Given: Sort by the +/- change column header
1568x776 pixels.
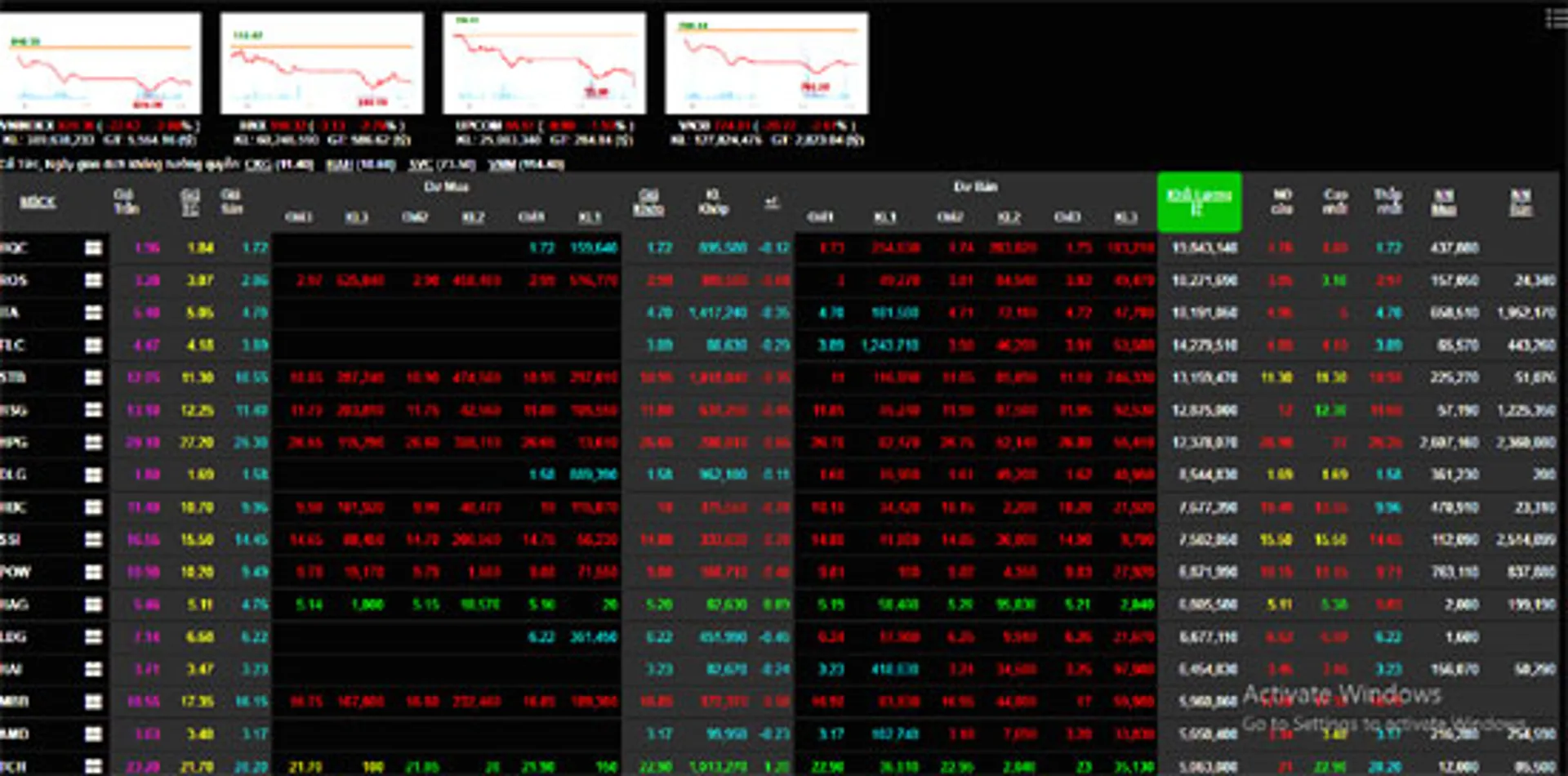Looking at the screenshot, I should pos(771,202).
